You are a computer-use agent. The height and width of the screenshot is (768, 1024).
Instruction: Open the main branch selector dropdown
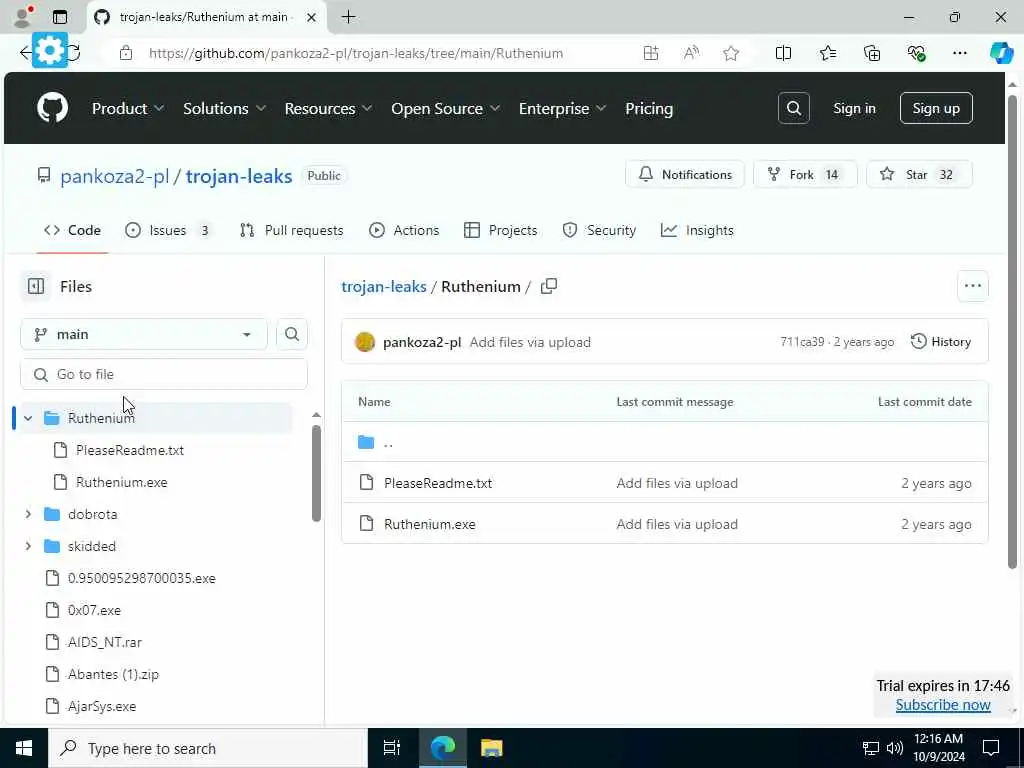point(144,334)
